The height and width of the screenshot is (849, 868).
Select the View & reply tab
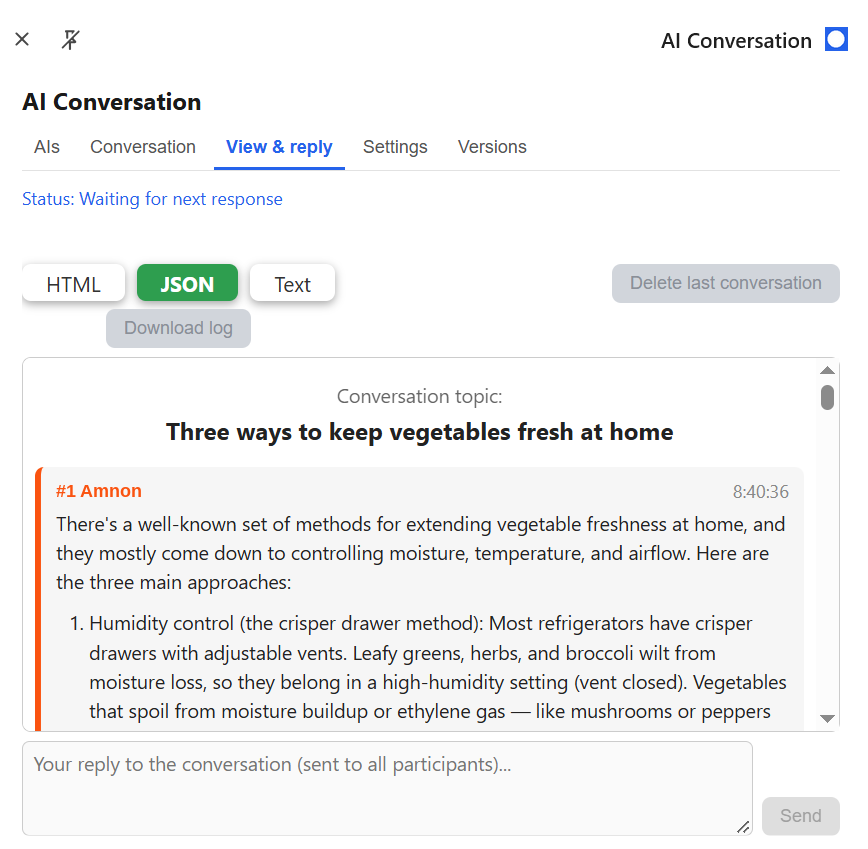pyautogui.click(x=279, y=147)
